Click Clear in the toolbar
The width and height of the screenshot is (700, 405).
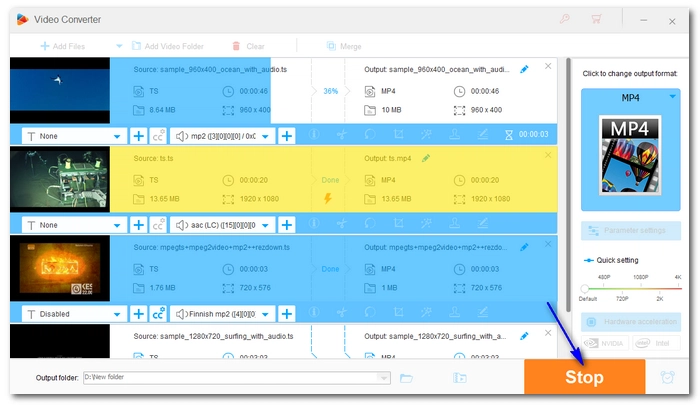[248, 46]
